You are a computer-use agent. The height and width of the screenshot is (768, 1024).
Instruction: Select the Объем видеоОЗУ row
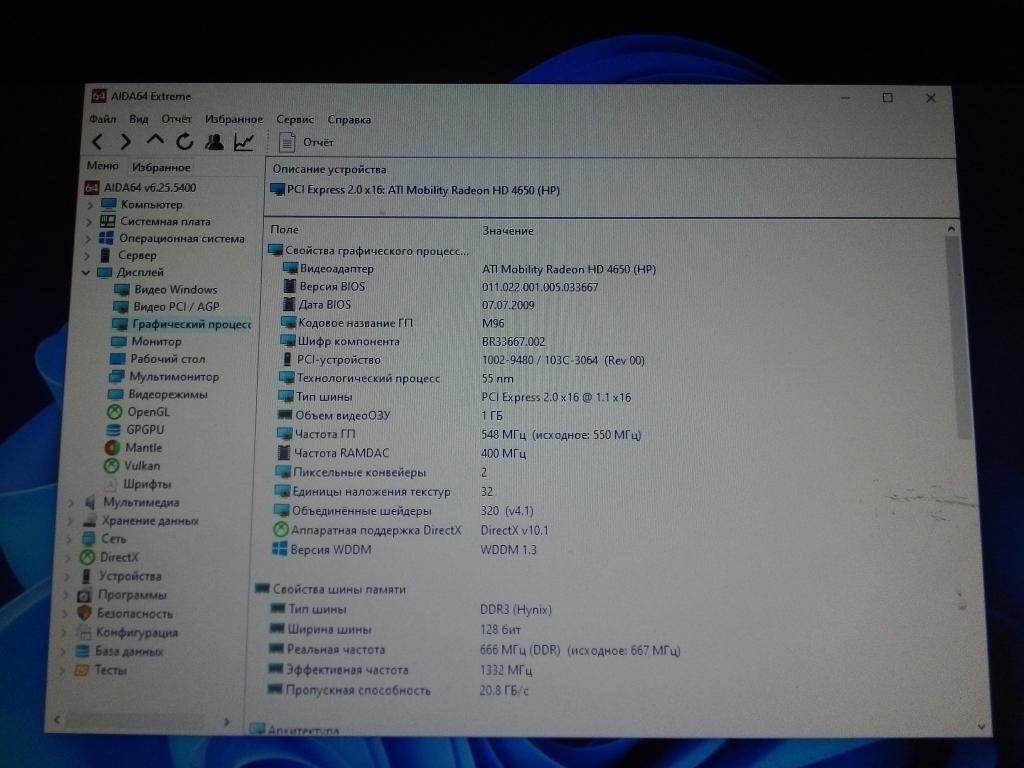(x=391, y=415)
